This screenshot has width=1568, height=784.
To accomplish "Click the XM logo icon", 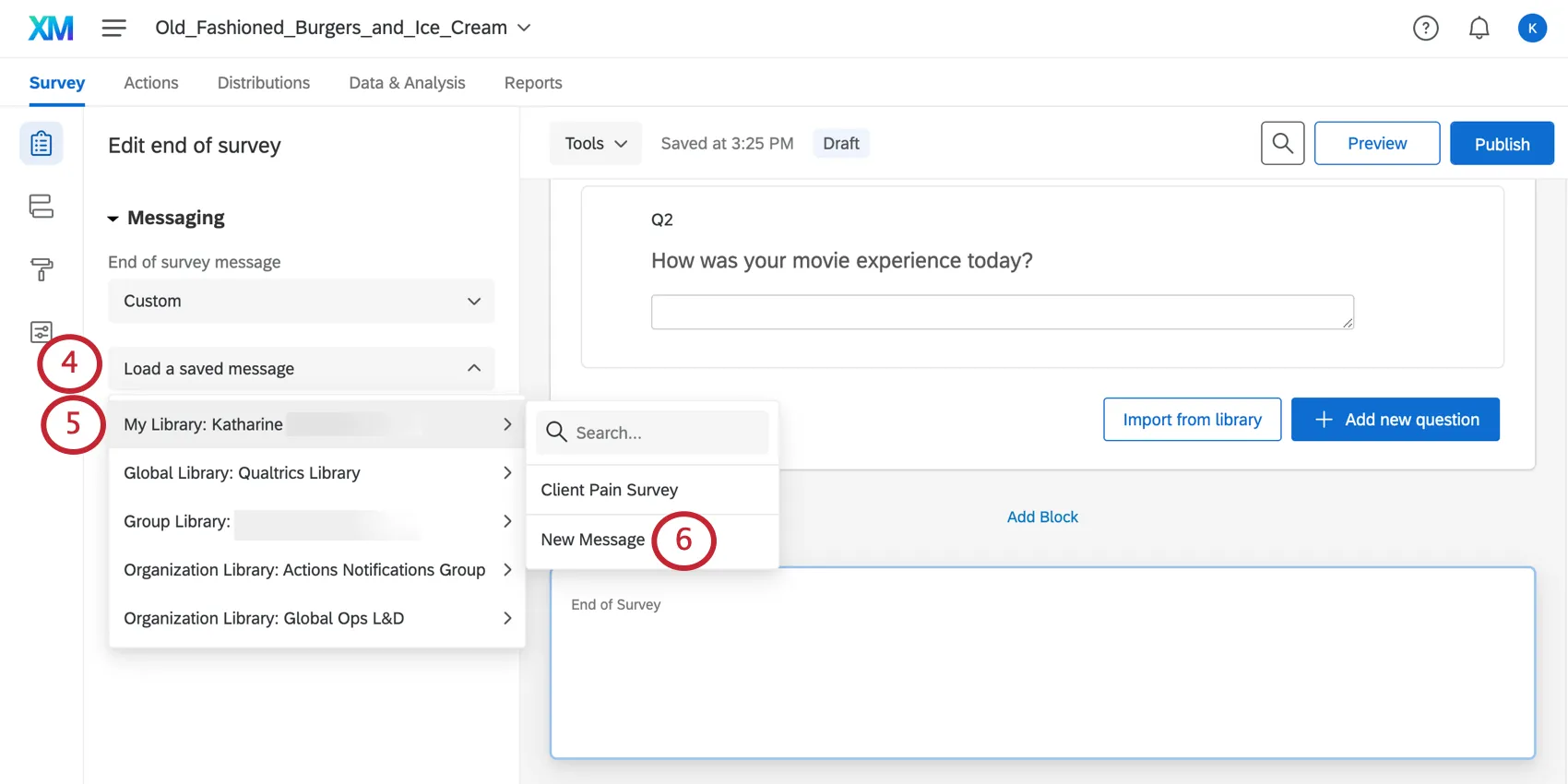I will 51,29.
